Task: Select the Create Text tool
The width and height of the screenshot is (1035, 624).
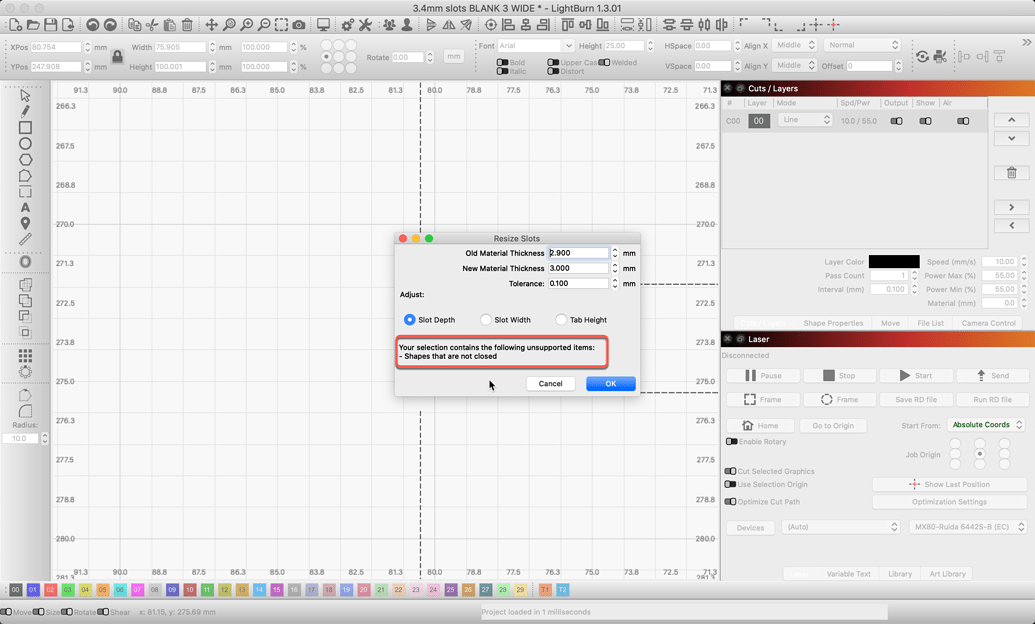Action: [25, 205]
